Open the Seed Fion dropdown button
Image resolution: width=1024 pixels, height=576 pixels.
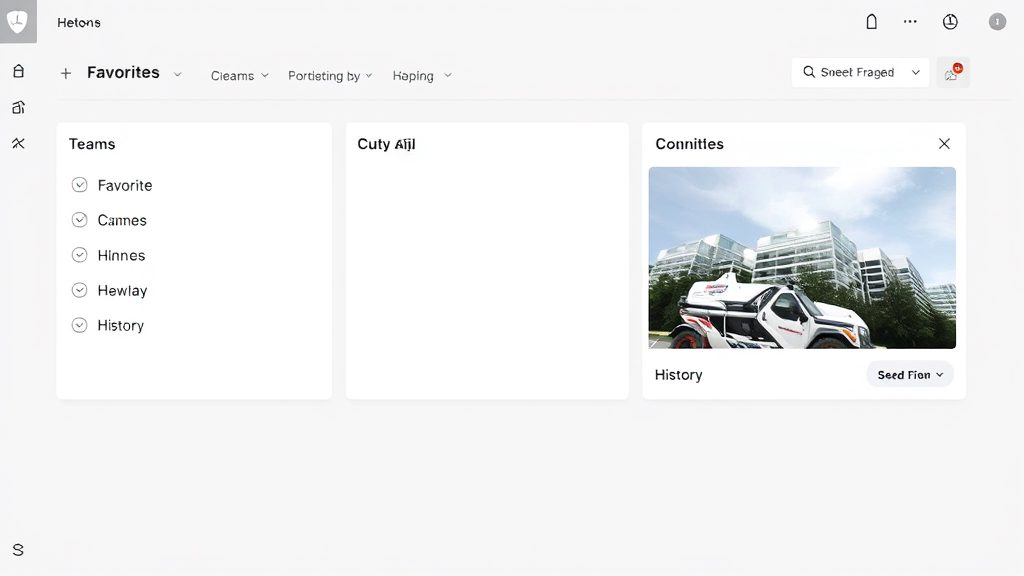[910, 375]
